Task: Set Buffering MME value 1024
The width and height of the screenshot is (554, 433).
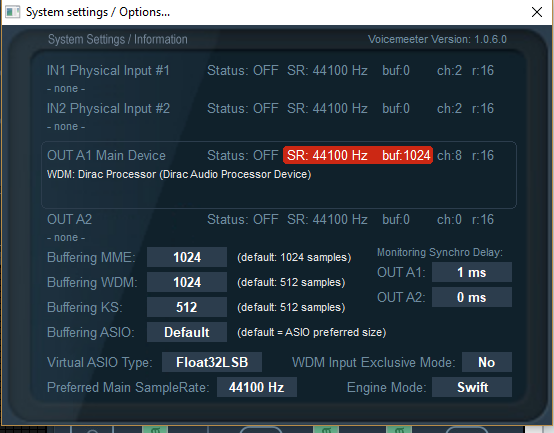Action: (187, 257)
